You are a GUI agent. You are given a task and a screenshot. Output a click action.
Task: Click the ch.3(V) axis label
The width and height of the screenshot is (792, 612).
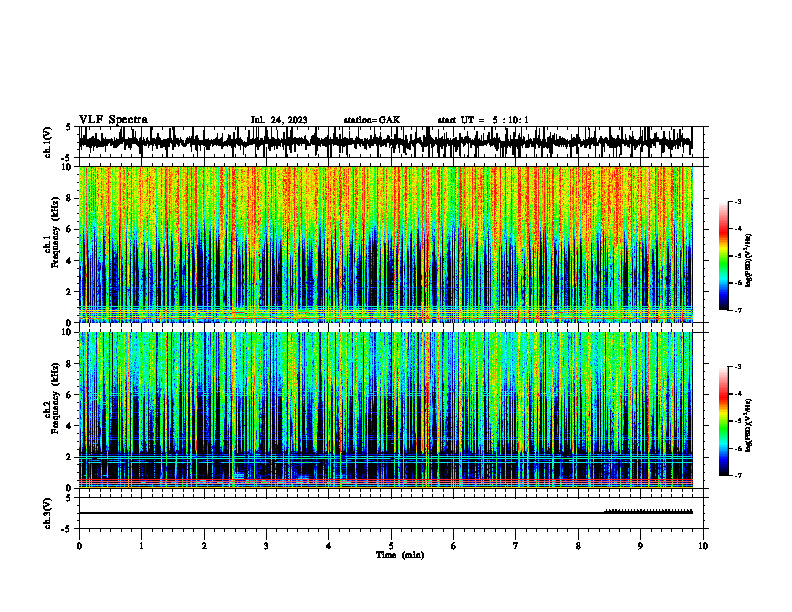(48, 513)
